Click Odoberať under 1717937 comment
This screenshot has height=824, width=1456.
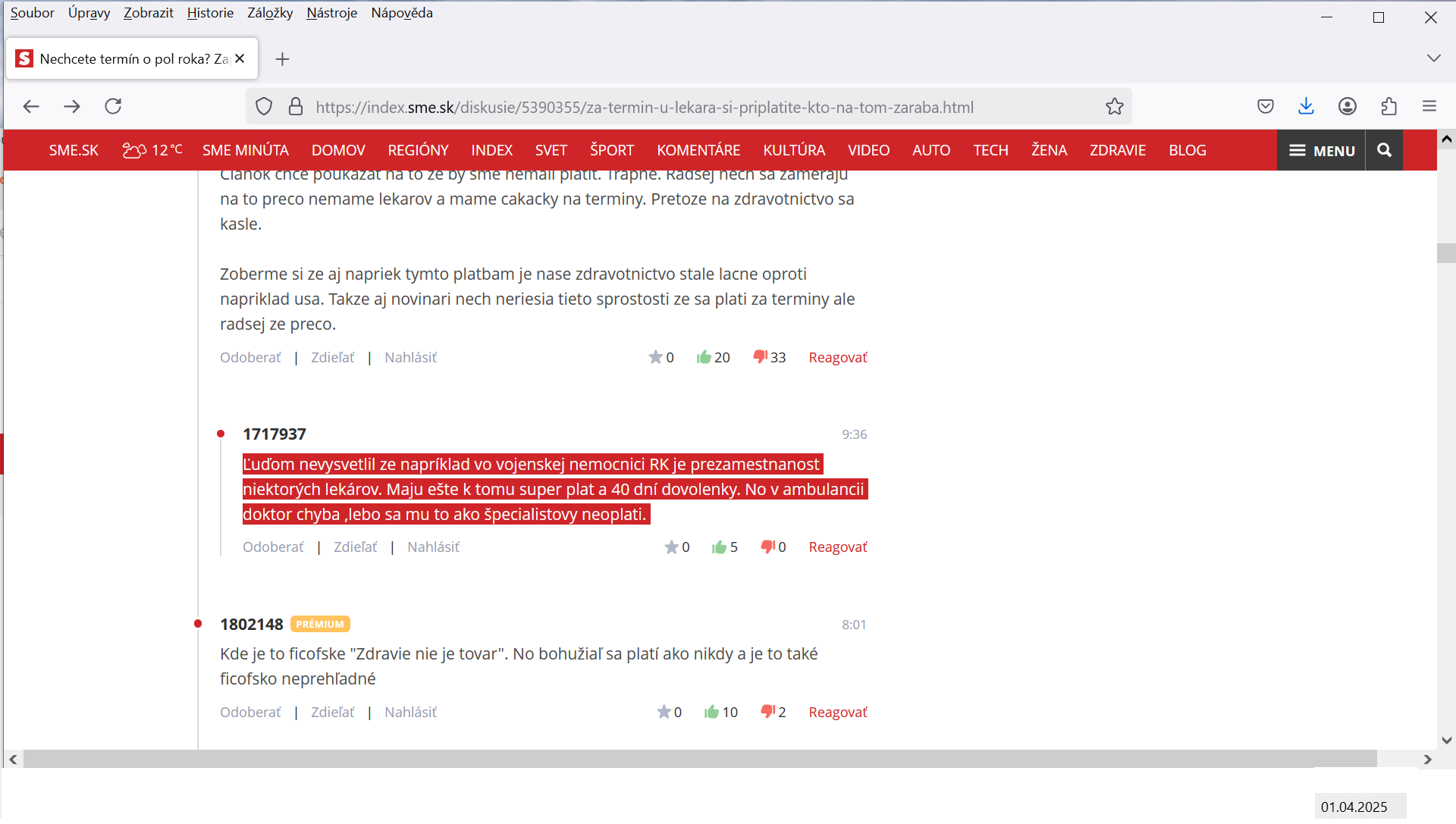click(273, 547)
